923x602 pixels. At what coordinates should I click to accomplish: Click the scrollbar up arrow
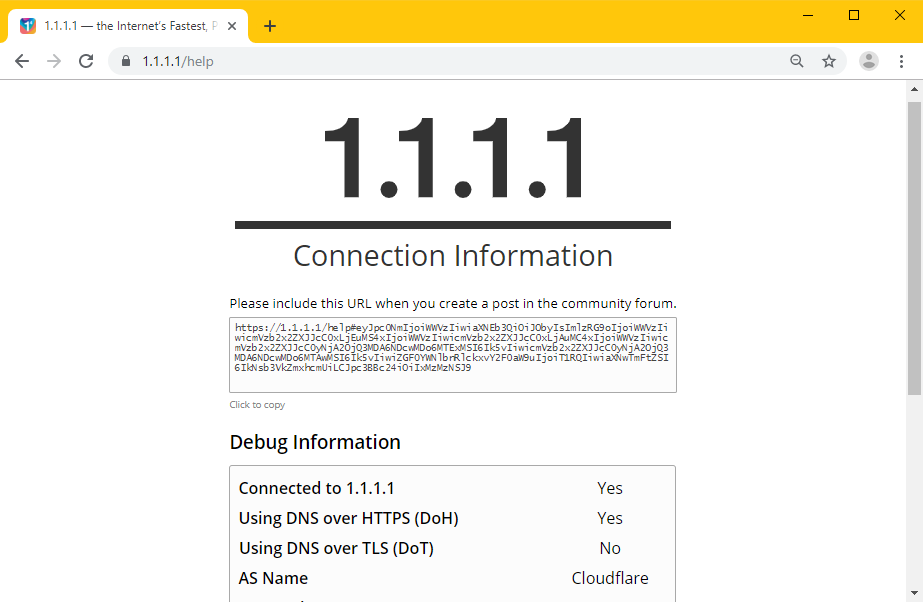[914, 89]
